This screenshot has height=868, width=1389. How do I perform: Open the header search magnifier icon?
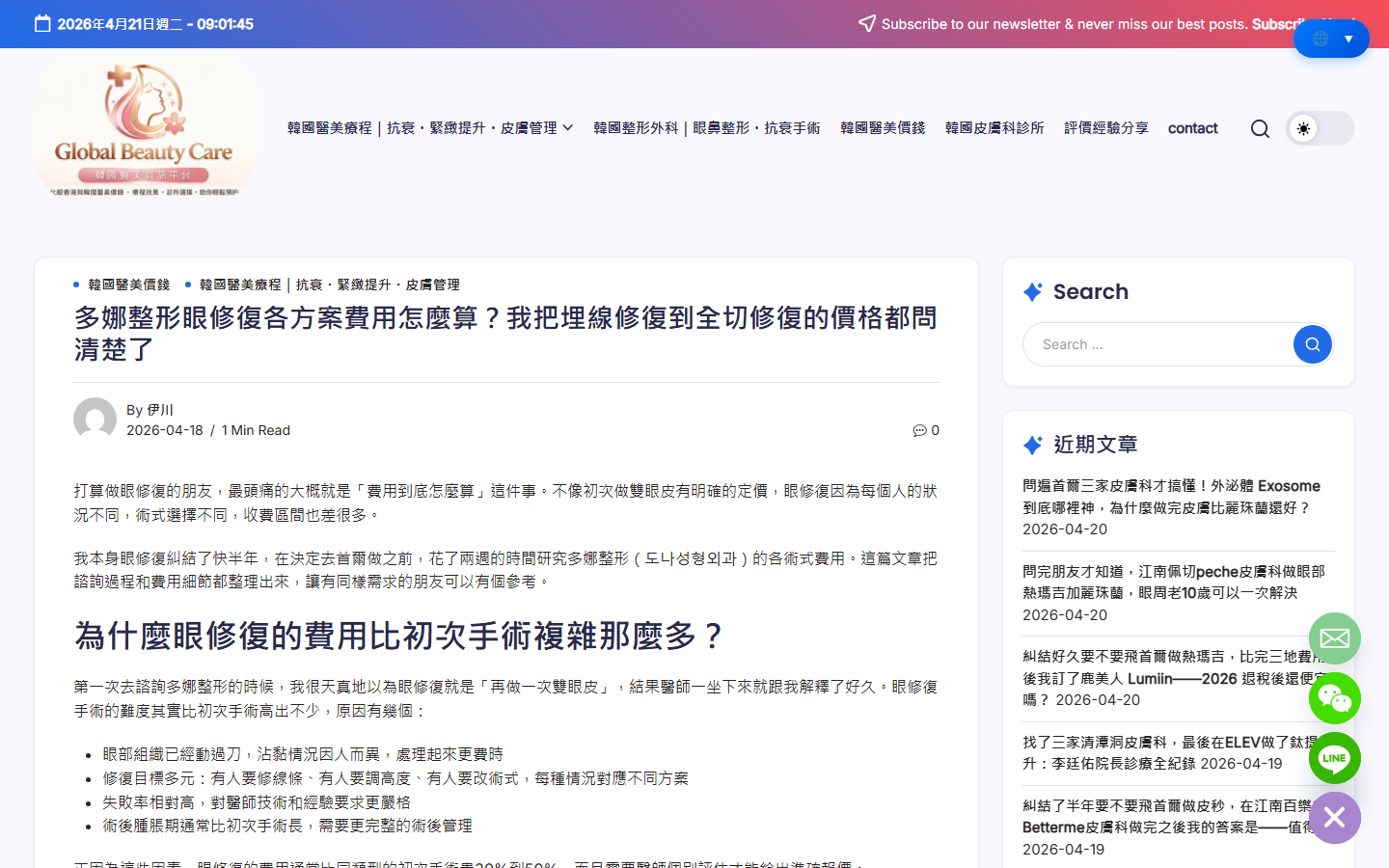[x=1260, y=128]
